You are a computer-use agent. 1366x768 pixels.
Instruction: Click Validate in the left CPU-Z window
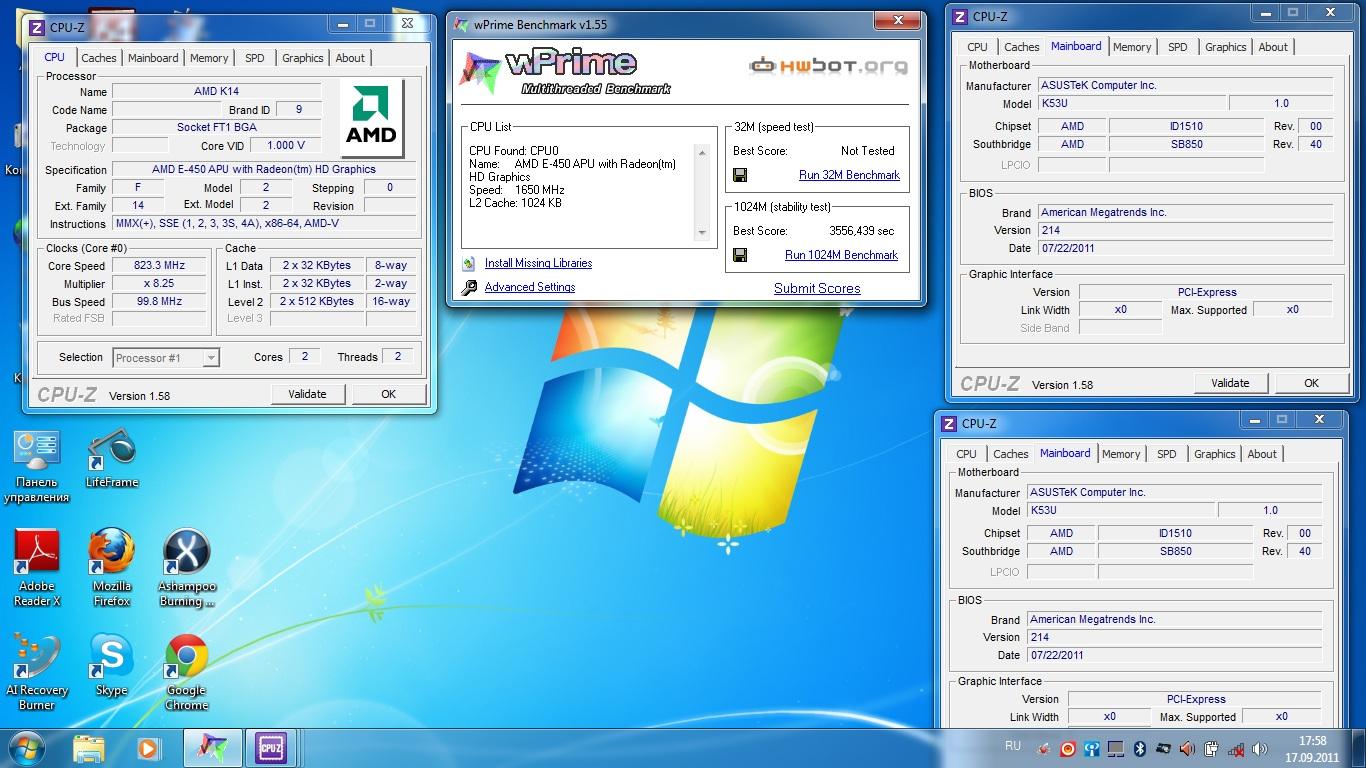pos(307,394)
